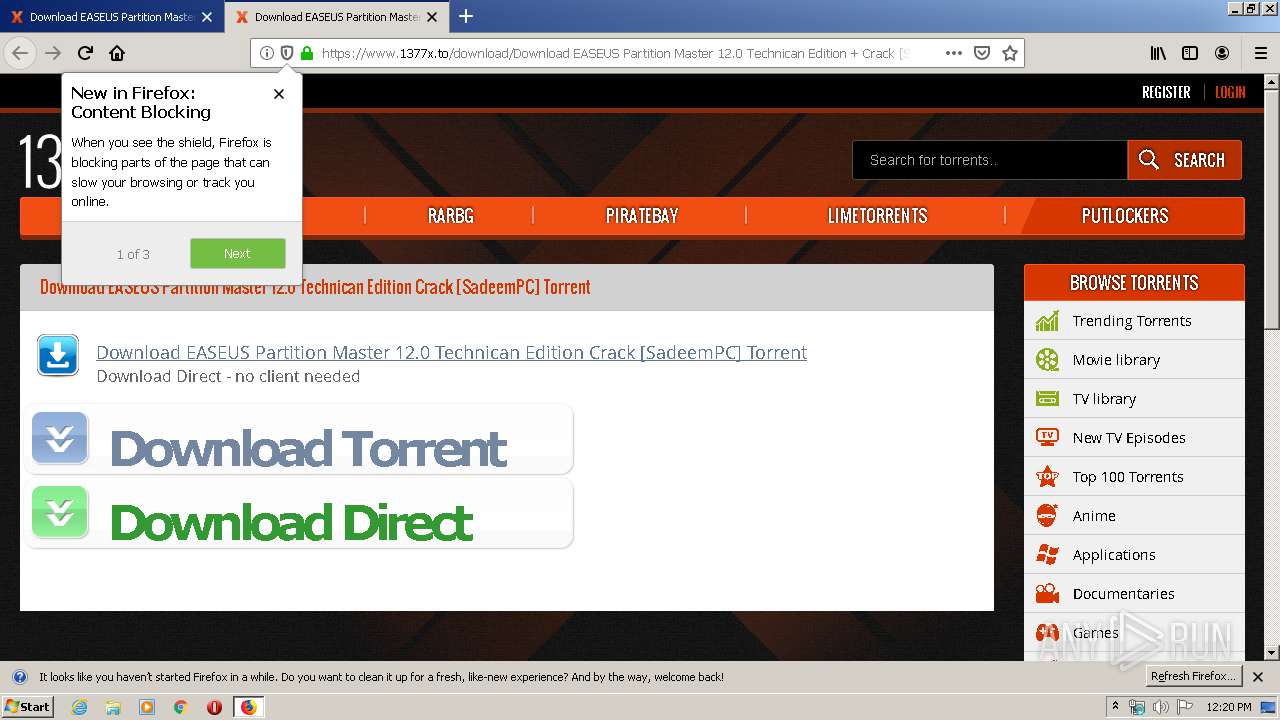Image resolution: width=1280 pixels, height=720 pixels.
Task: Click the Download Direct banner
Action: coord(299,514)
